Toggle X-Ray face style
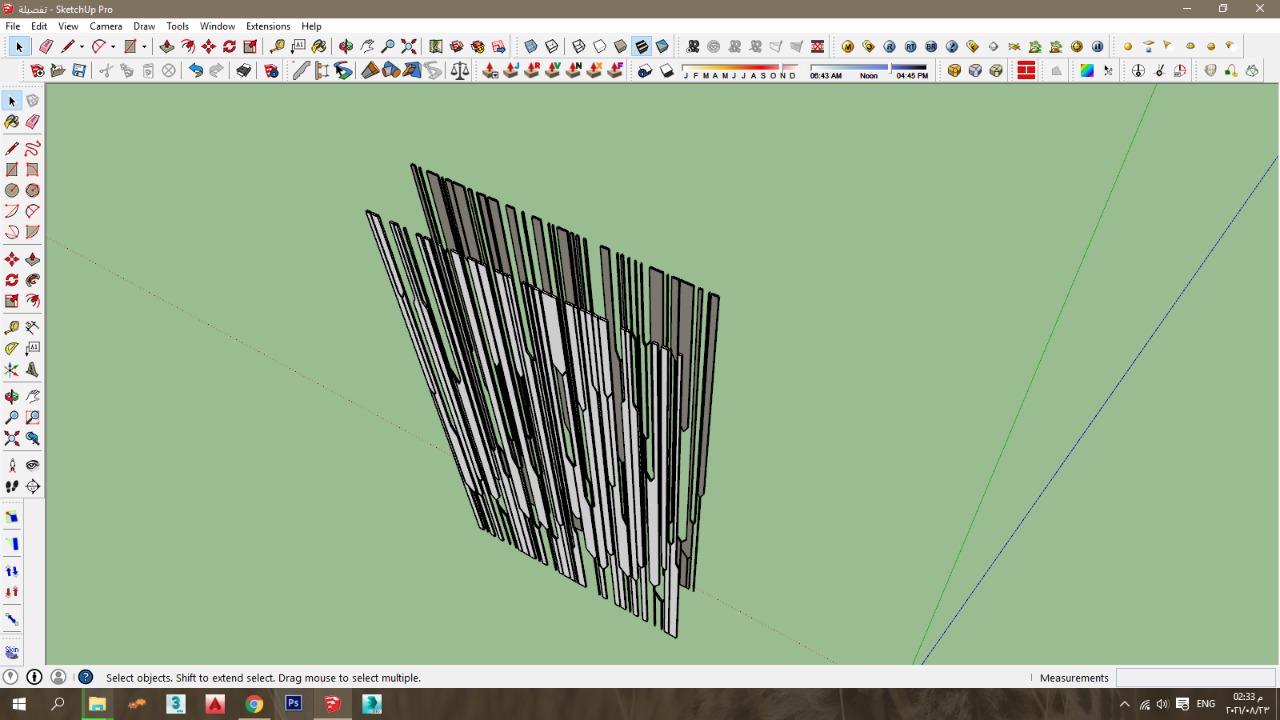This screenshot has width=1280, height=720. (531, 47)
